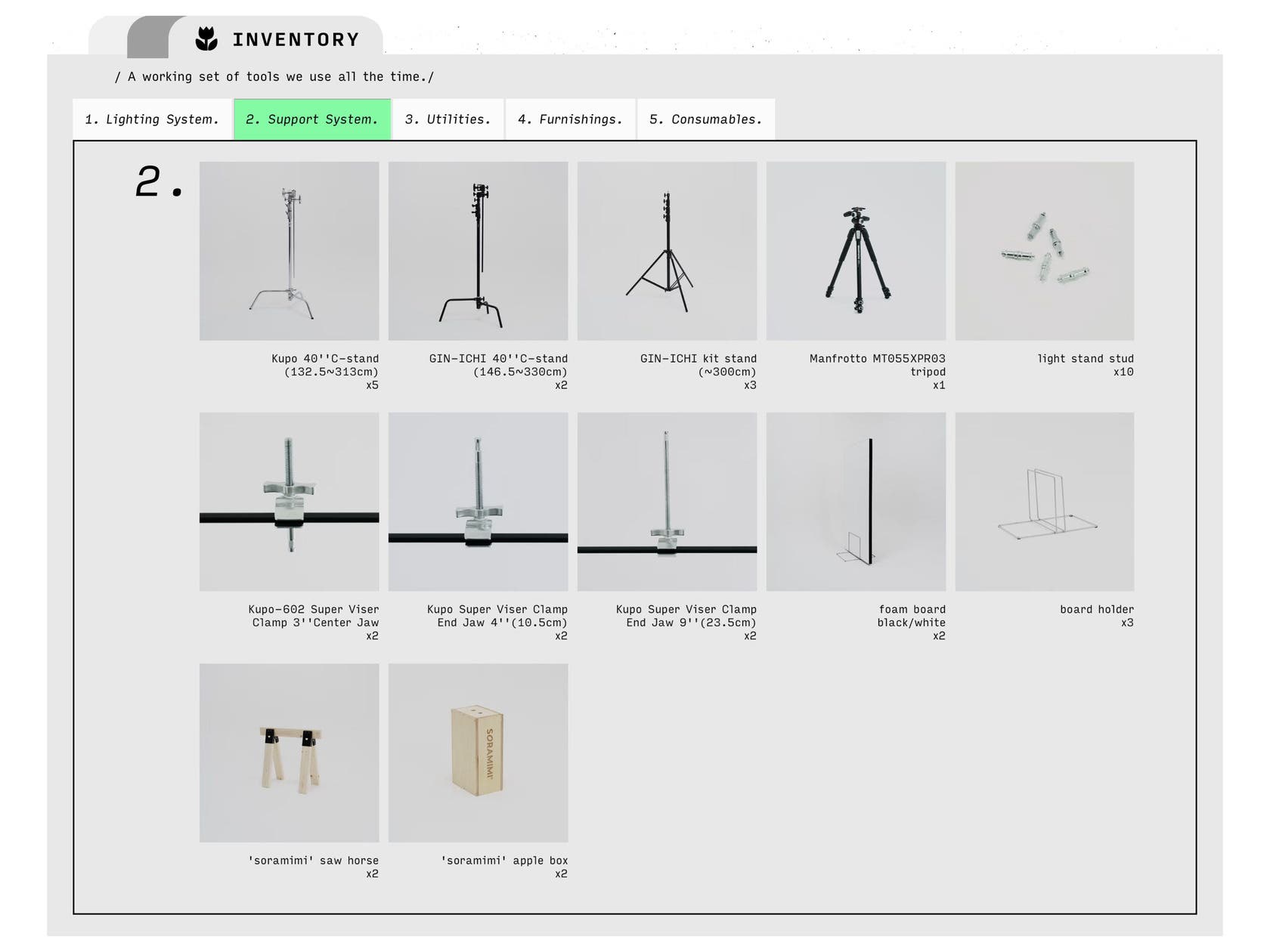The height and width of the screenshot is (952, 1270).
Task: Click the End Jaw 9'' clamp photo
Action: tap(667, 502)
